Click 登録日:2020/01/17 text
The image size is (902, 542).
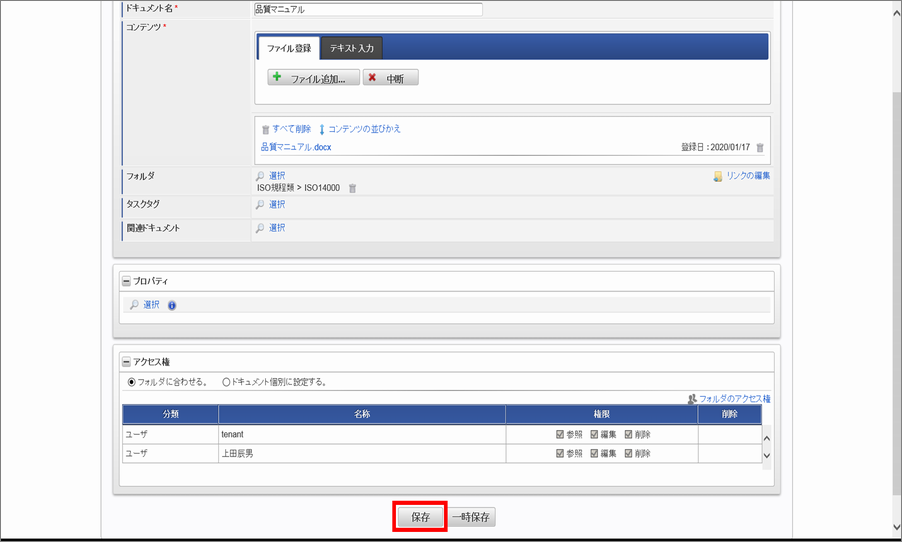[716, 147]
